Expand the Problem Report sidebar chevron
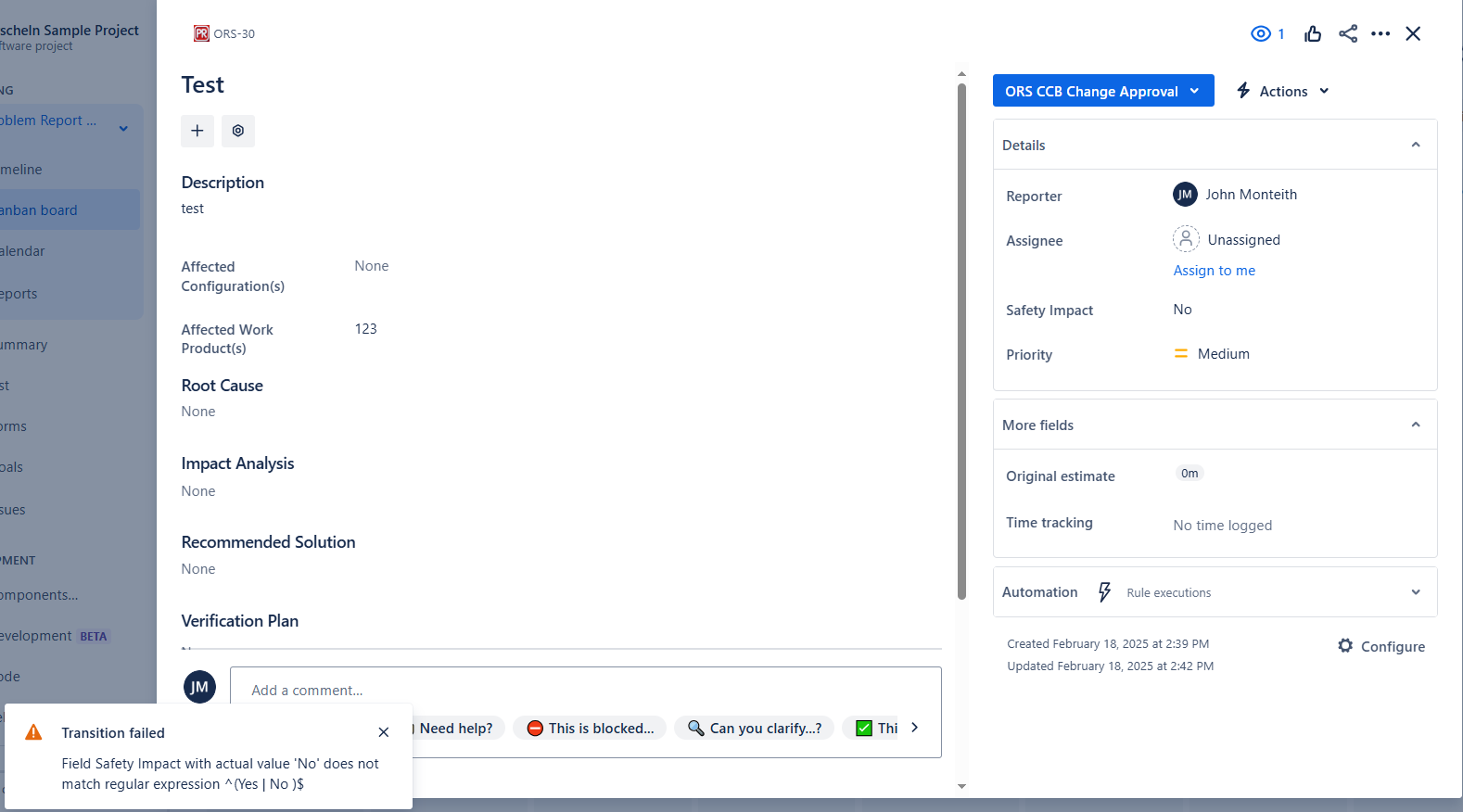Viewport: 1463px width, 812px height. [123, 128]
